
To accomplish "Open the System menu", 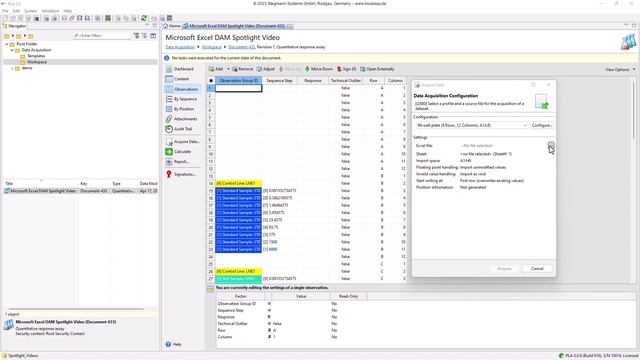I will 31,11.
